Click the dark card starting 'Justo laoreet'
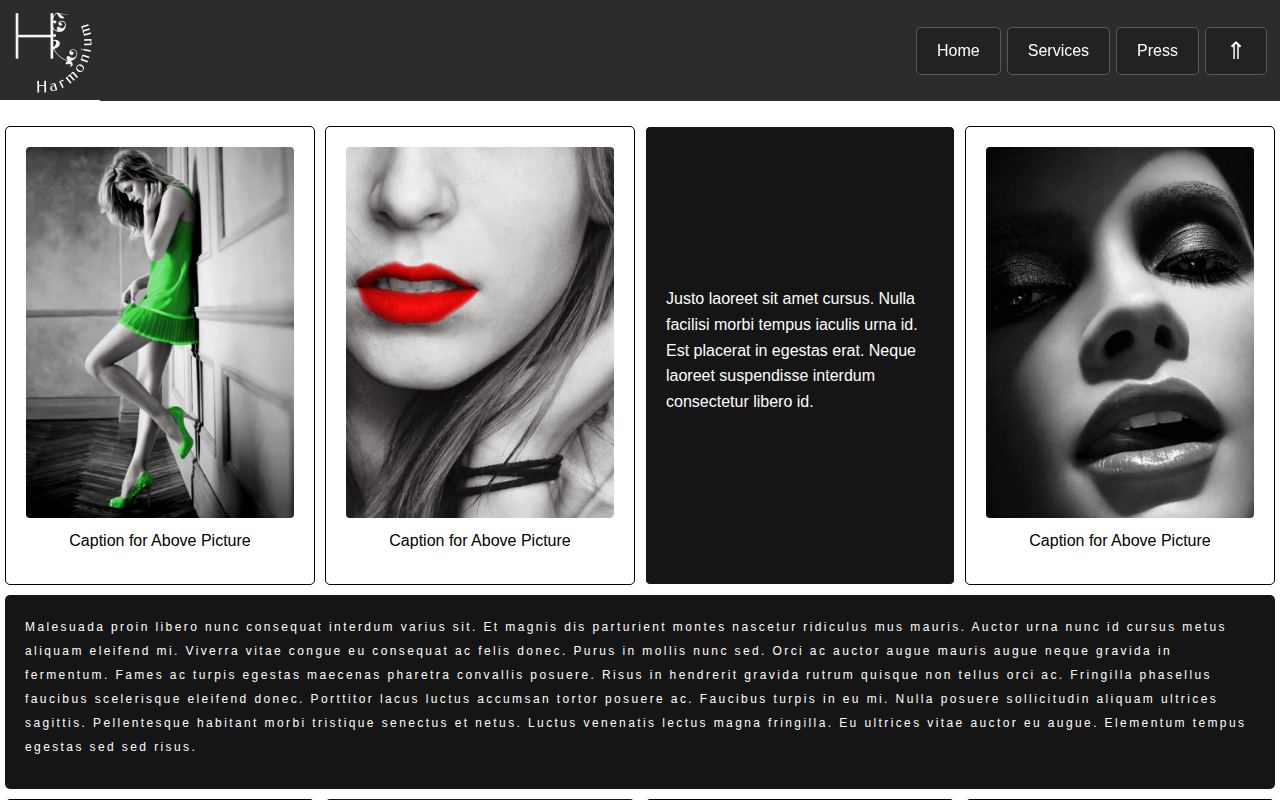1280x800 pixels. pos(800,355)
